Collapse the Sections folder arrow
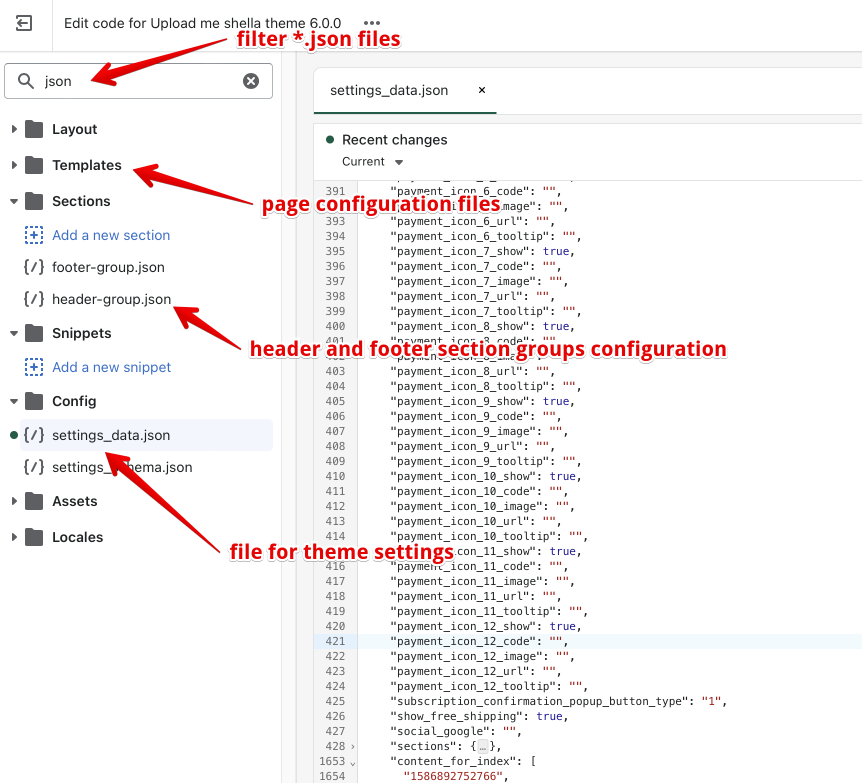Screen dimensions: 862x783 [14, 201]
